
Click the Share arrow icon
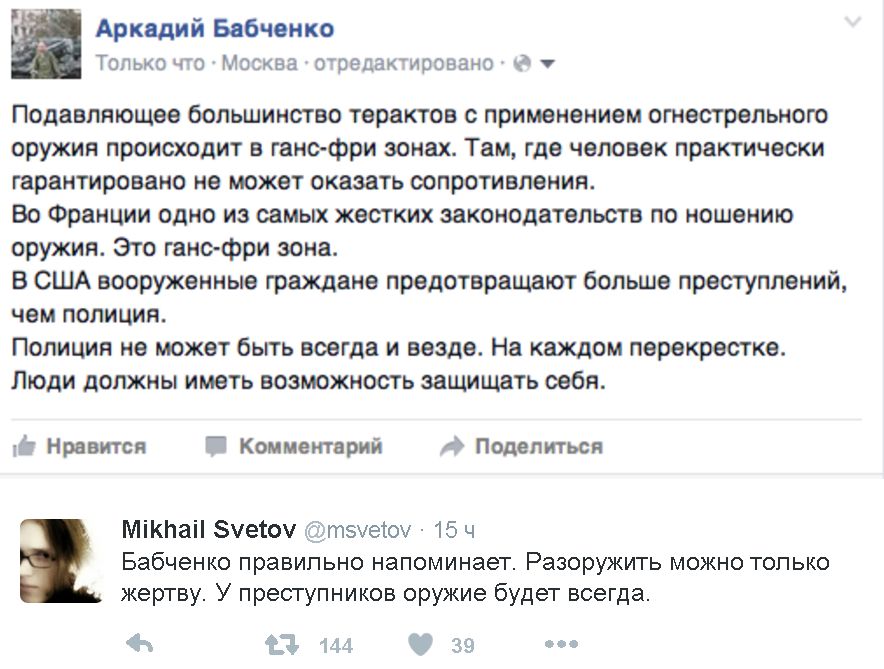point(452,446)
